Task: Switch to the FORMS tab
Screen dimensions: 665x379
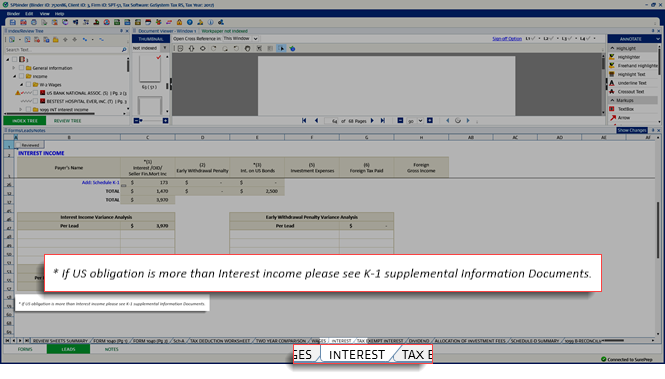Action: [x=25, y=349]
